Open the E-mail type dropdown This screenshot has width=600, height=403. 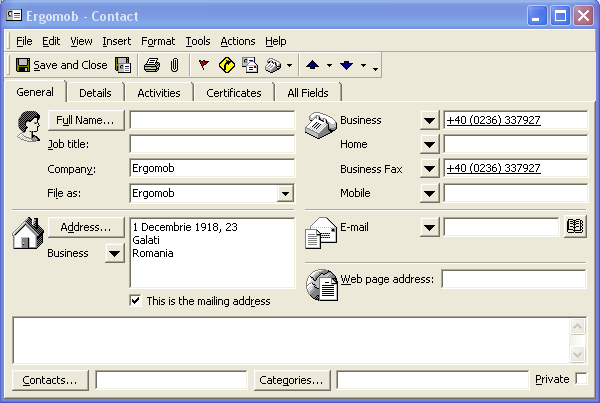tap(429, 227)
